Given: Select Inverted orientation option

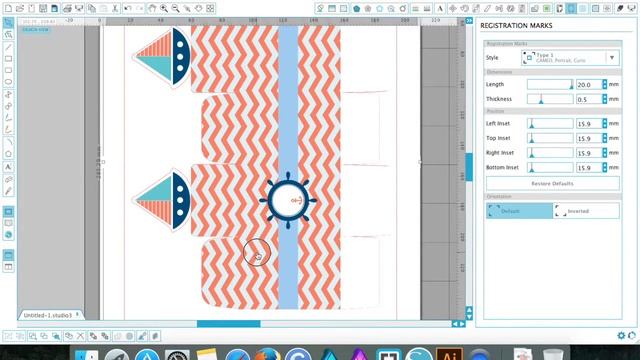Looking at the screenshot, I should pos(586,211).
